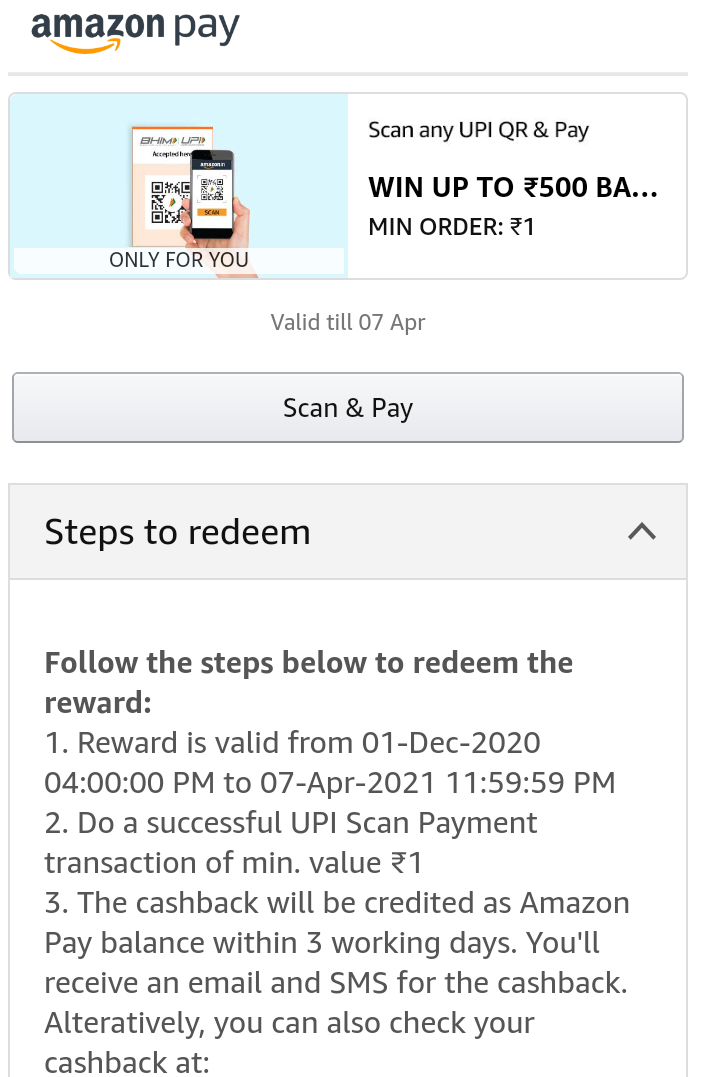Open the WIN UP TO ₹500 offer title
The height and width of the screenshot is (1077, 706).
tap(512, 188)
